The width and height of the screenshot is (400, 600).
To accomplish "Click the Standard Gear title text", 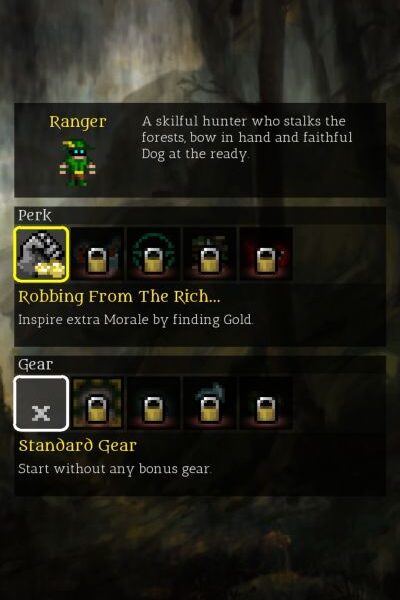I will pos(77,446).
